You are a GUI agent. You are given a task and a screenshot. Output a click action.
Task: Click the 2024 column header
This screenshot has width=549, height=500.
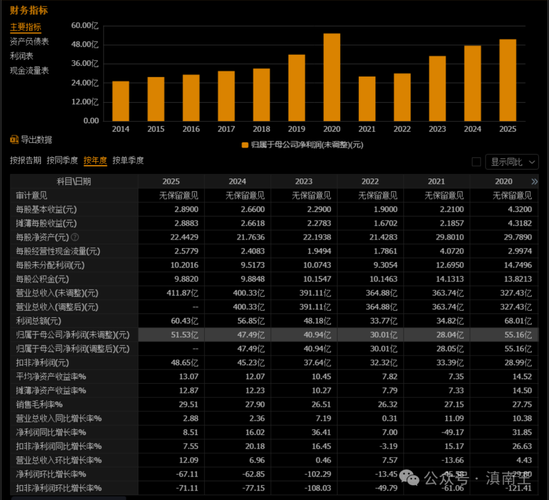pyautogui.click(x=237, y=181)
